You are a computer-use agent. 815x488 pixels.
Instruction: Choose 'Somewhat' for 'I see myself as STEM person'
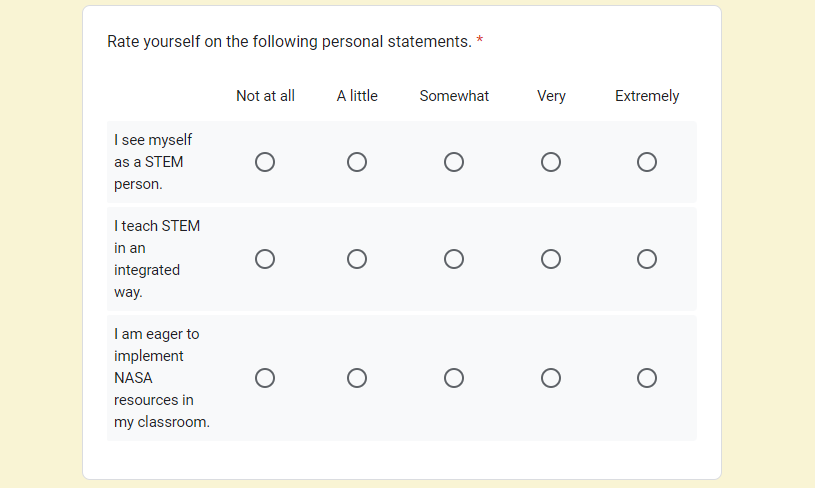point(454,162)
